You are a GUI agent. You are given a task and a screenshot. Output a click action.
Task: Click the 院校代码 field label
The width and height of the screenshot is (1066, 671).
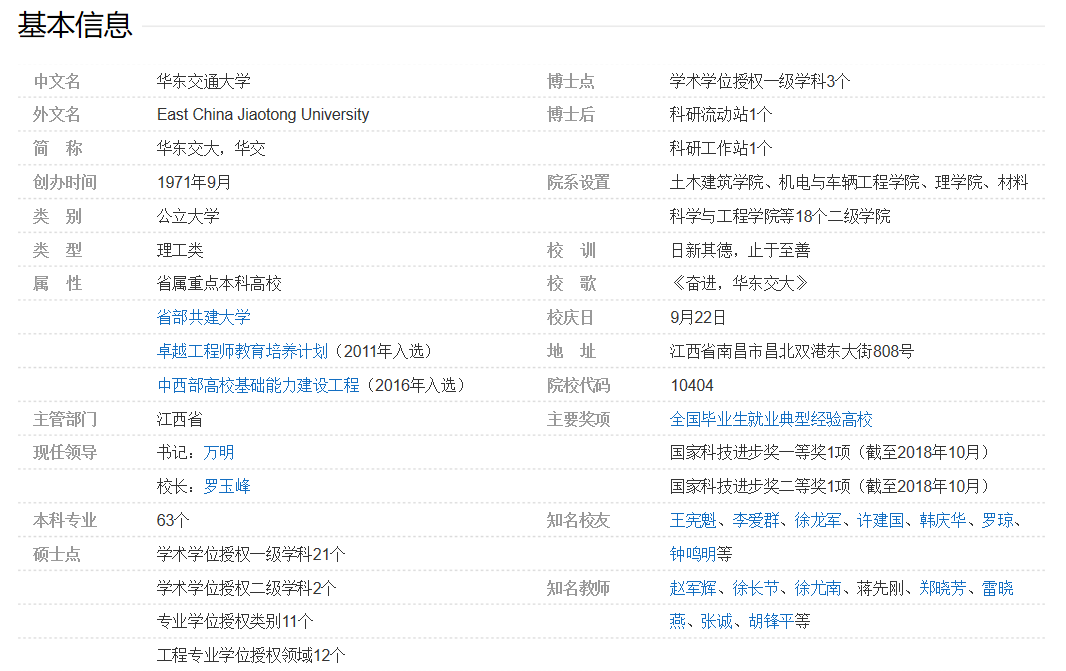coord(578,385)
